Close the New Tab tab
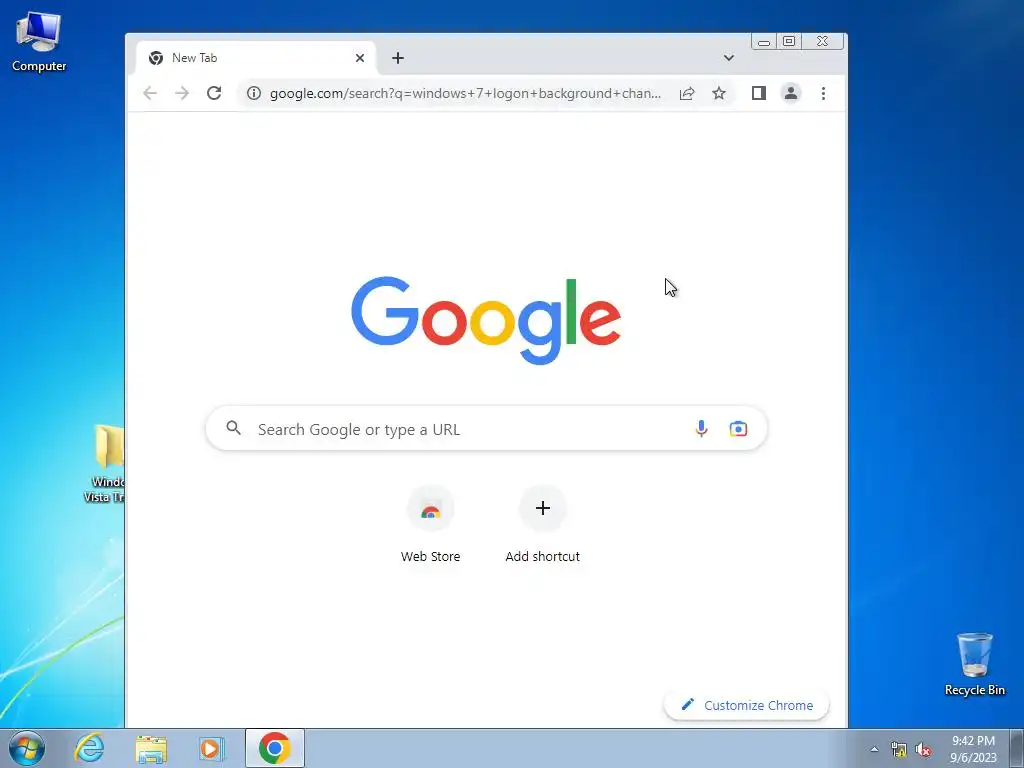 (360, 58)
